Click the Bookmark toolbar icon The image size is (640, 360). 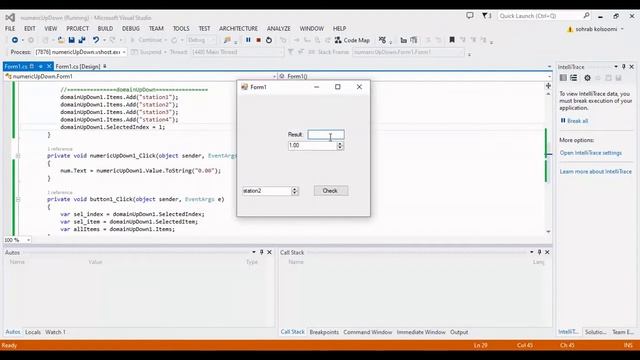[452, 40]
